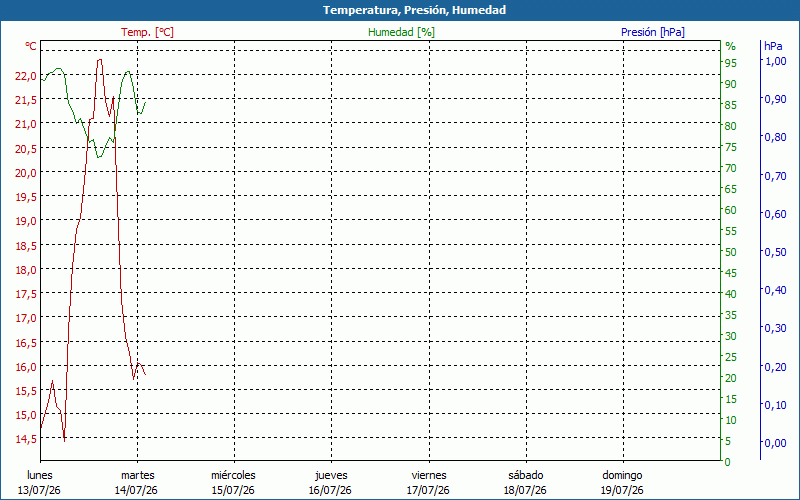Click the martes 14/07/26 date label
Screen dimensions: 800x500
pyautogui.click(x=136, y=483)
